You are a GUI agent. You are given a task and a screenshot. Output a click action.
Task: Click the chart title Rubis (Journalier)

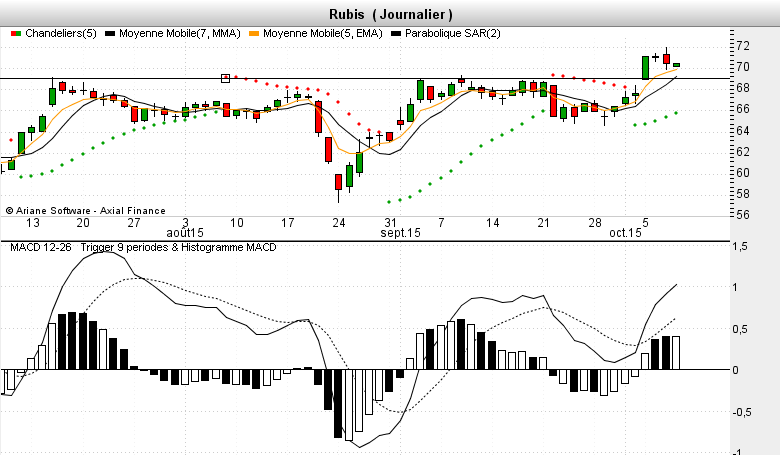[391, 14]
